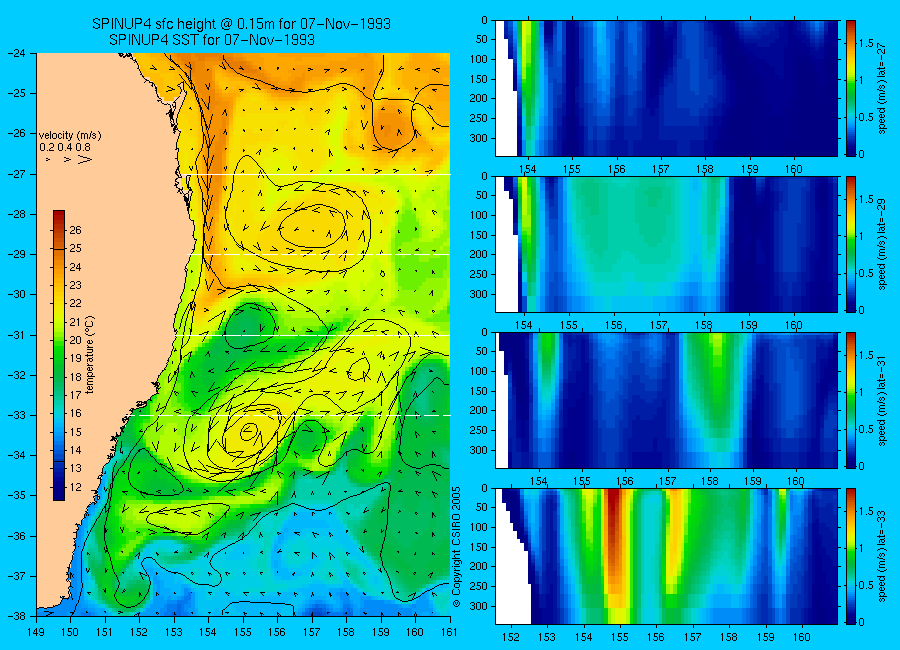The image size is (900, 650).
Task: Click the lat=-29 speed section panel
Action: (666, 244)
